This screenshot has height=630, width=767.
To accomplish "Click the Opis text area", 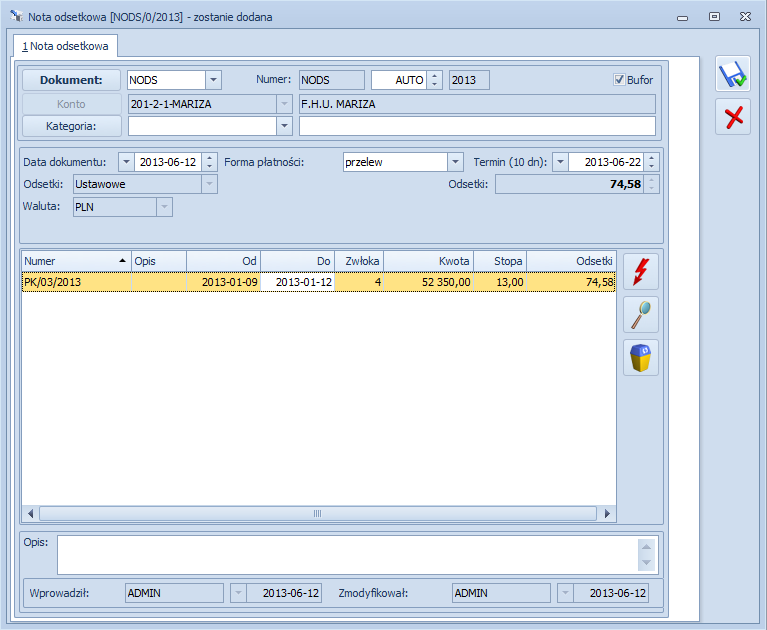I will [347, 555].
